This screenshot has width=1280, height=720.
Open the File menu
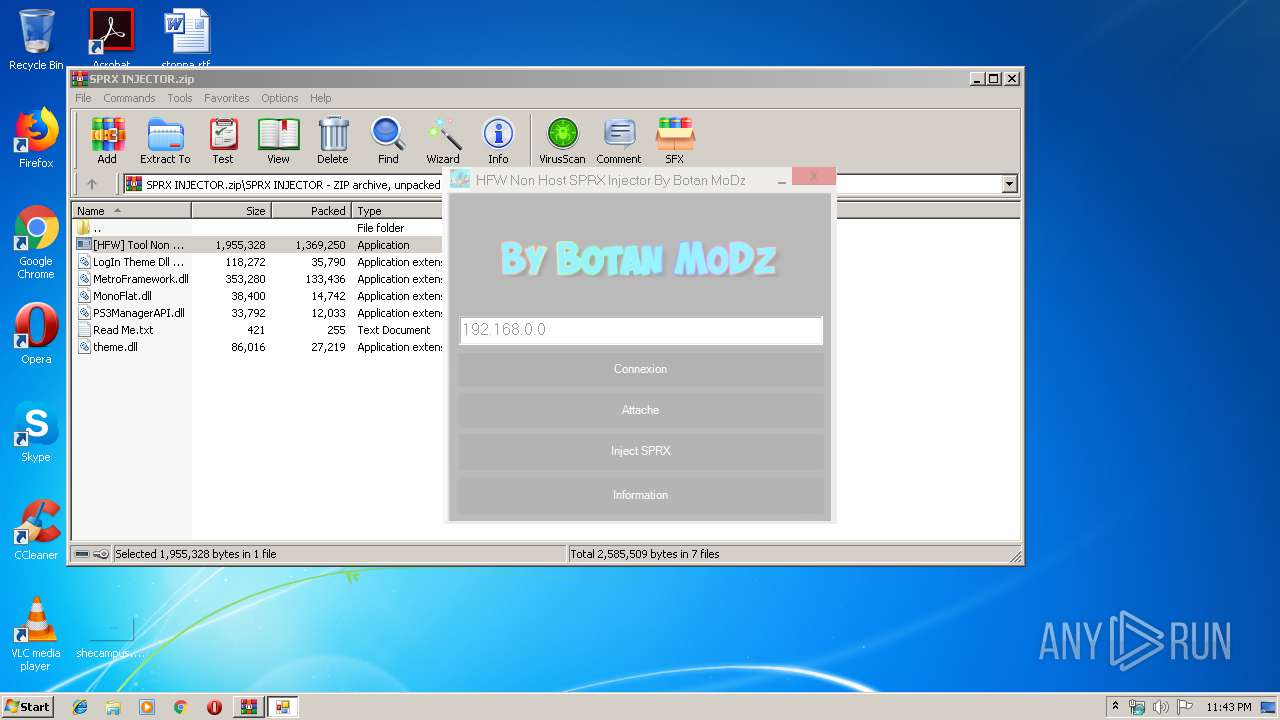83,98
